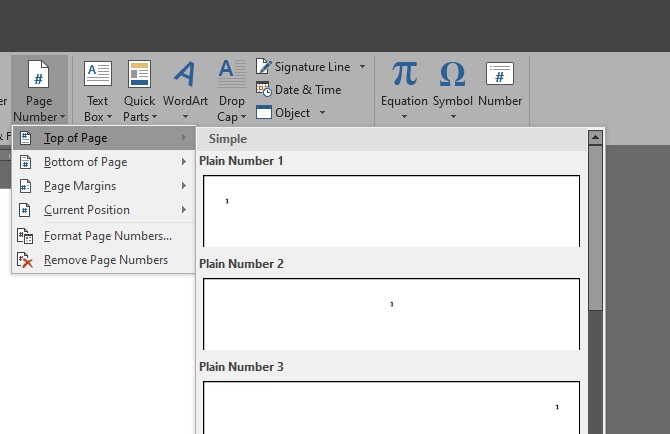Insert an Equation using pi icon
Image resolution: width=670 pixels, height=434 pixels.
coord(404,76)
